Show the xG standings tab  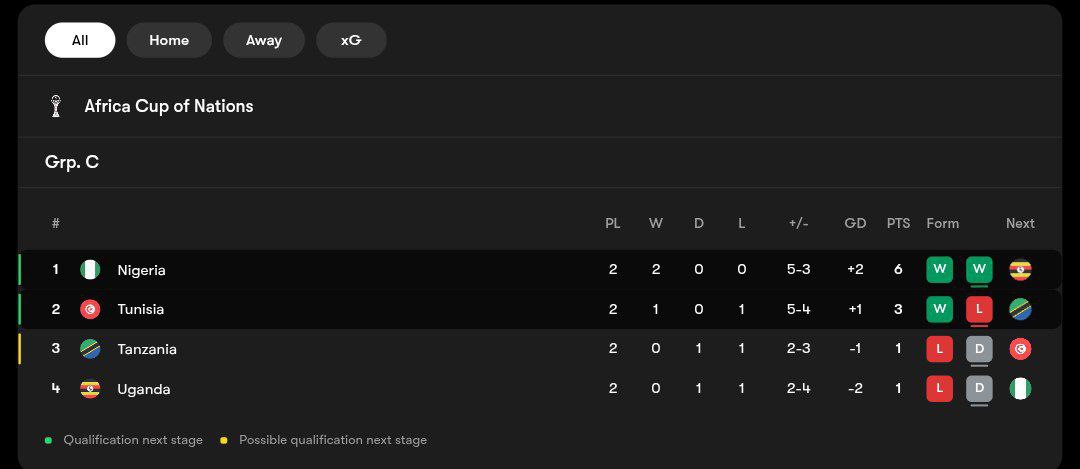tap(351, 40)
